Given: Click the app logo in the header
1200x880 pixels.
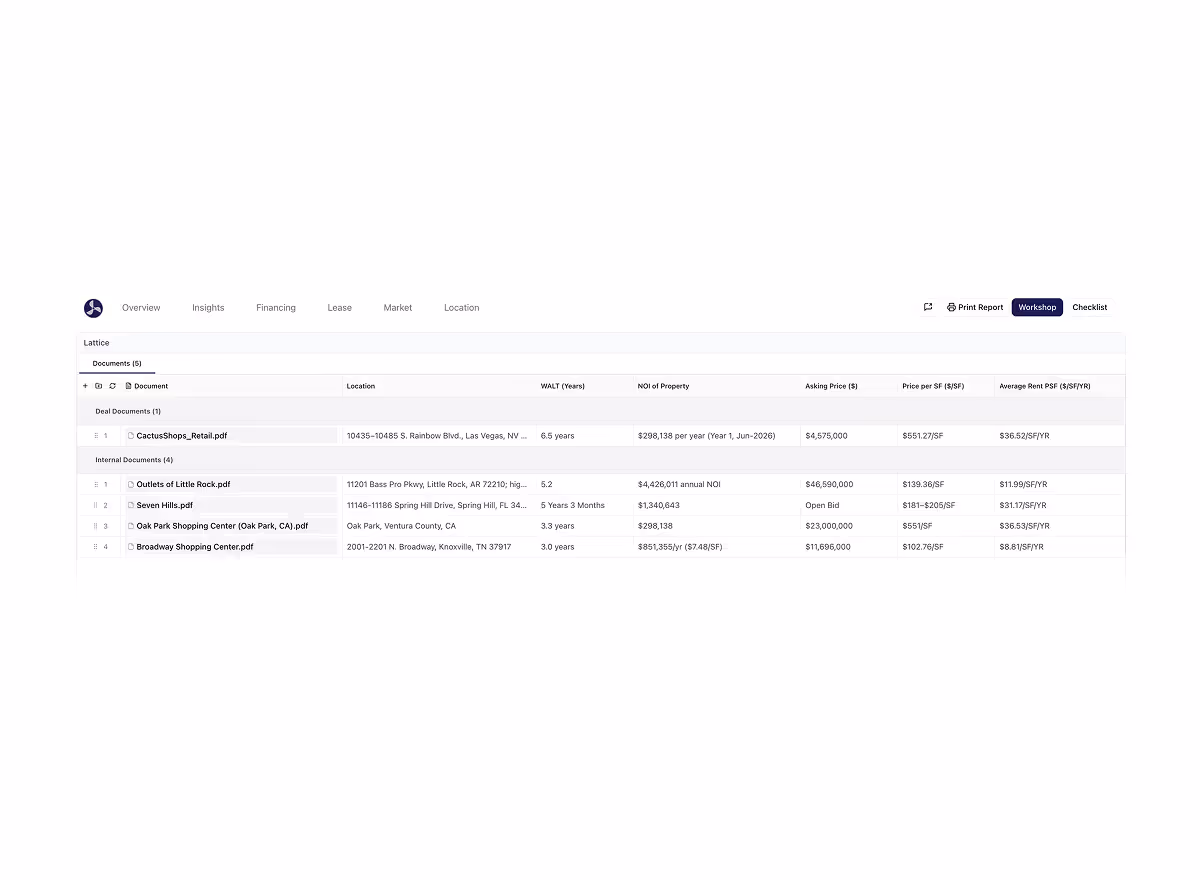Looking at the screenshot, I should tap(93, 308).
